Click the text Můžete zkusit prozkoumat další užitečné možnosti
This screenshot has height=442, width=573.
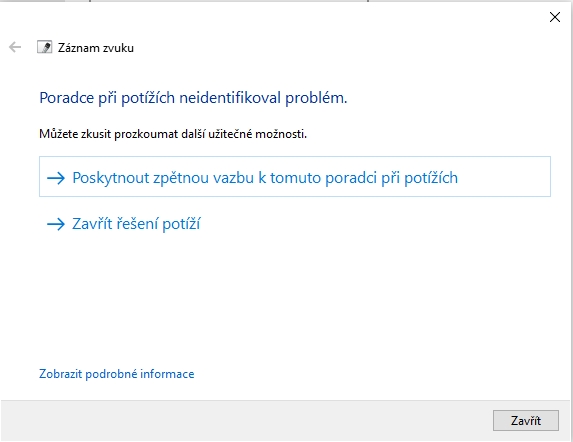pyautogui.click(x=173, y=134)
